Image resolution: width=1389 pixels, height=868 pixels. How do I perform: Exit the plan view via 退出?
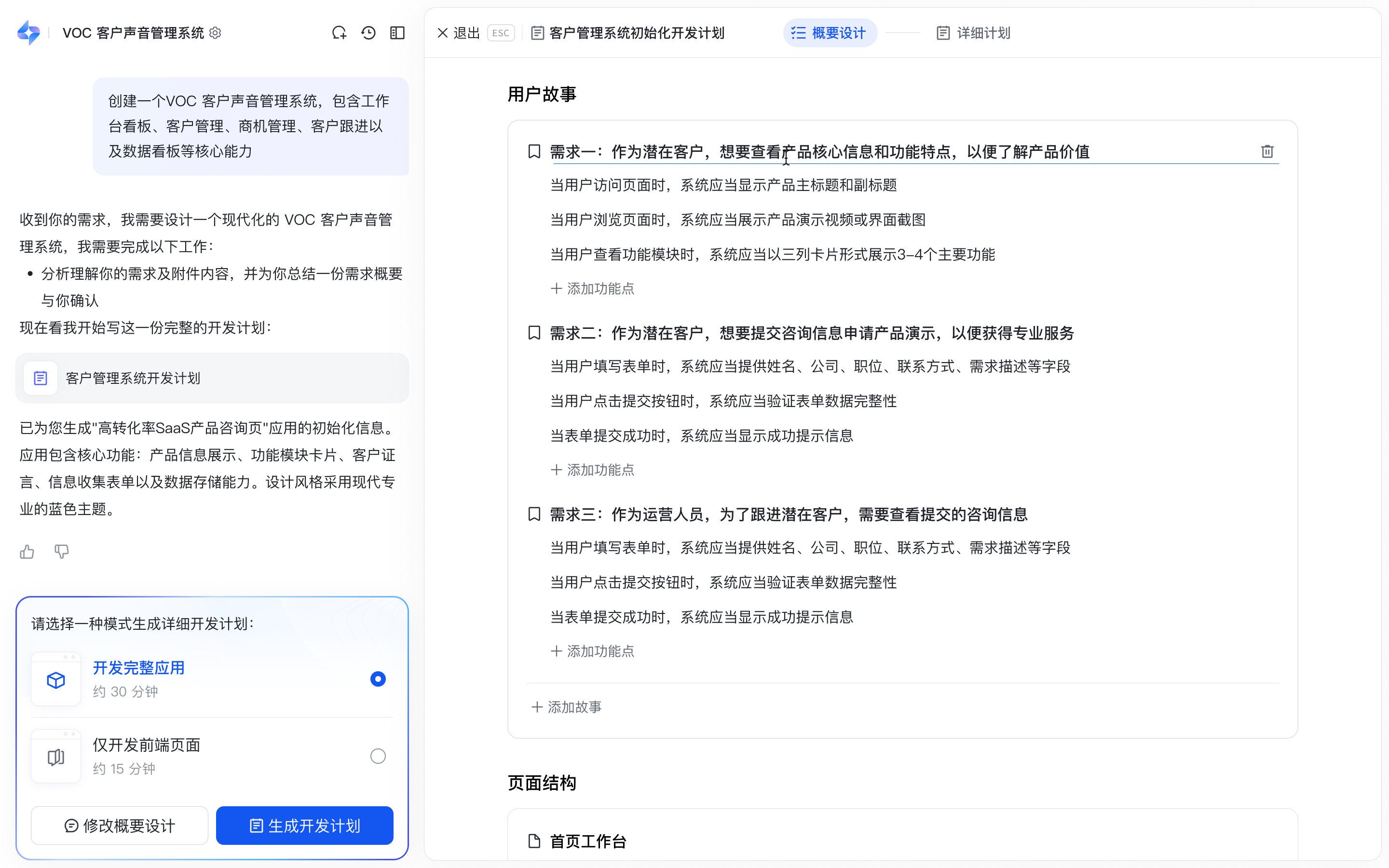click(x=458, y=33)
